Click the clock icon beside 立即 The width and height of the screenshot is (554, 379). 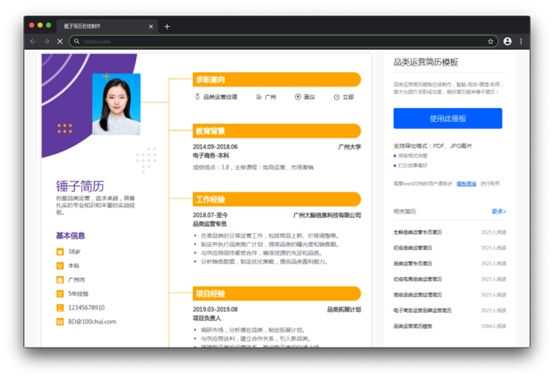(x=337, y=97)
